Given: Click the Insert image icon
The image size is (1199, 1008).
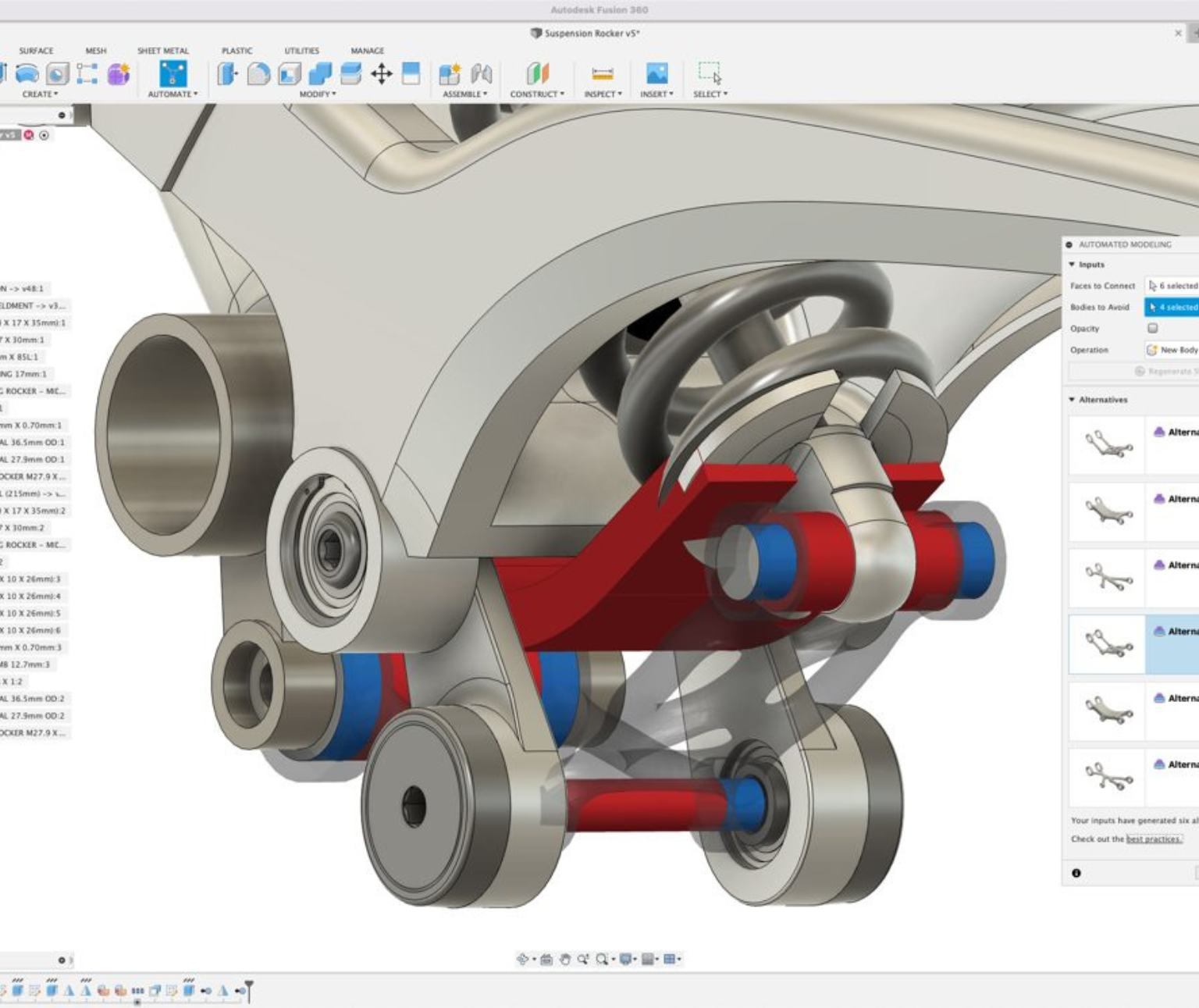Looking at the screenshot, I should (656, 74).
